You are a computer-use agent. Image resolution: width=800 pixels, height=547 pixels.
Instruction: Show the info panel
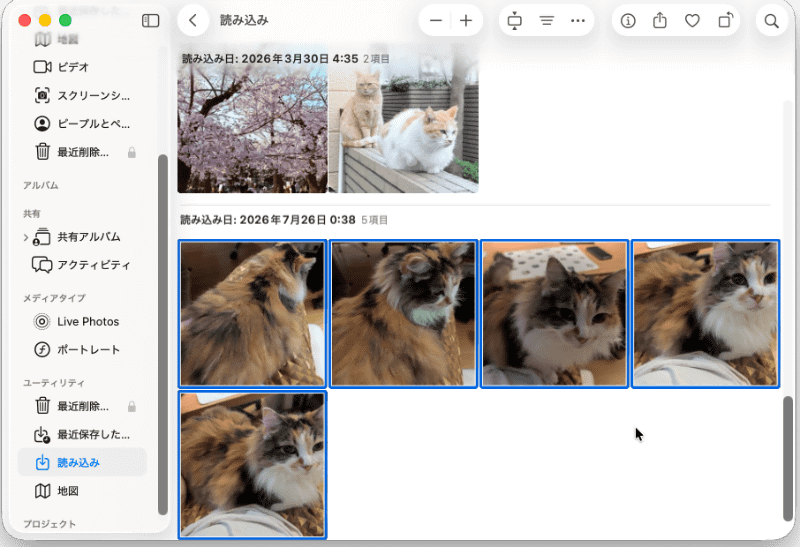point(628,20)
